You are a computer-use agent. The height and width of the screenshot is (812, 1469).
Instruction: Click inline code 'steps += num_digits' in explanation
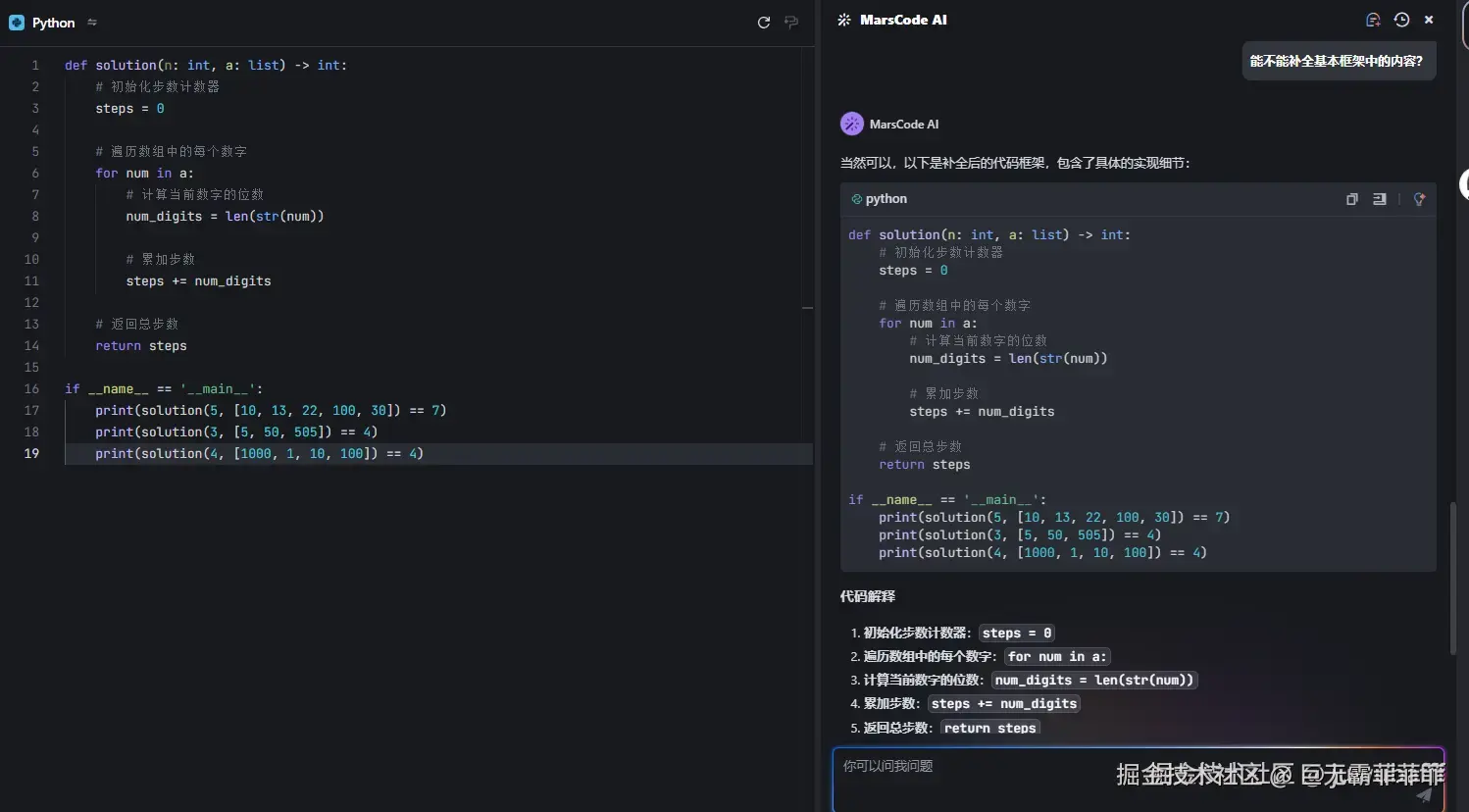tap(1003, 703)
